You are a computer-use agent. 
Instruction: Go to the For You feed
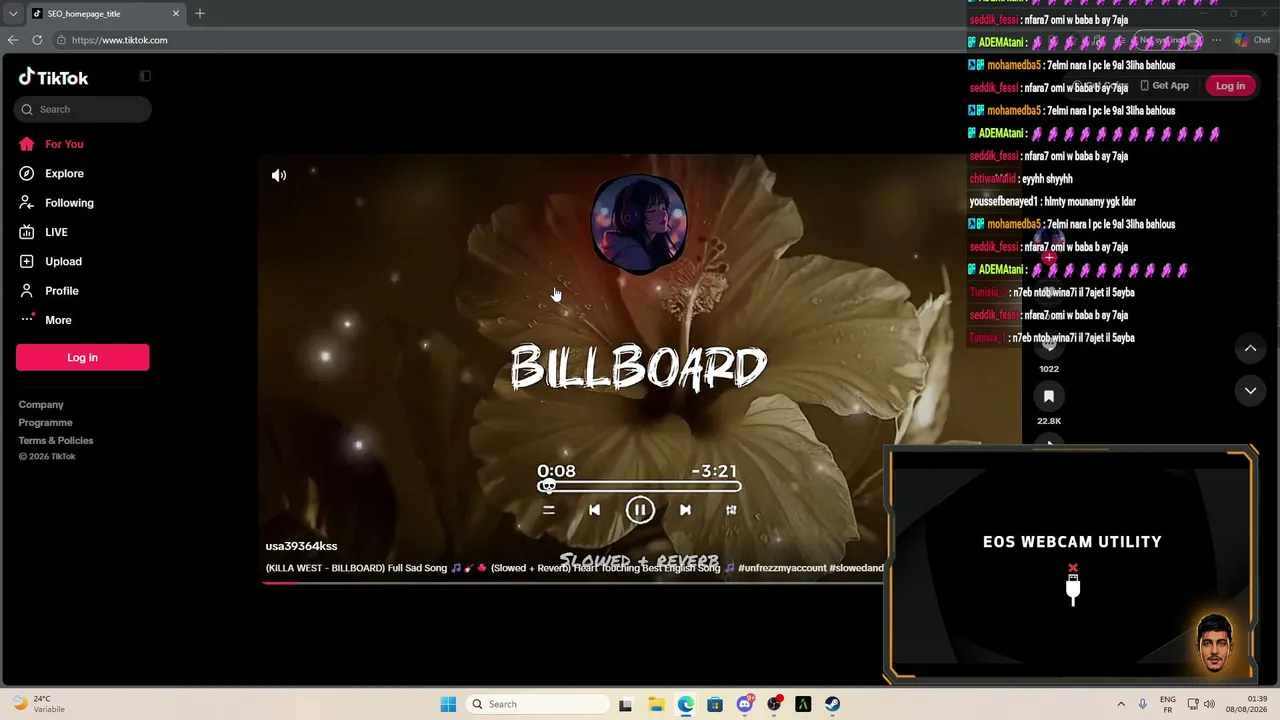(51, 144)
